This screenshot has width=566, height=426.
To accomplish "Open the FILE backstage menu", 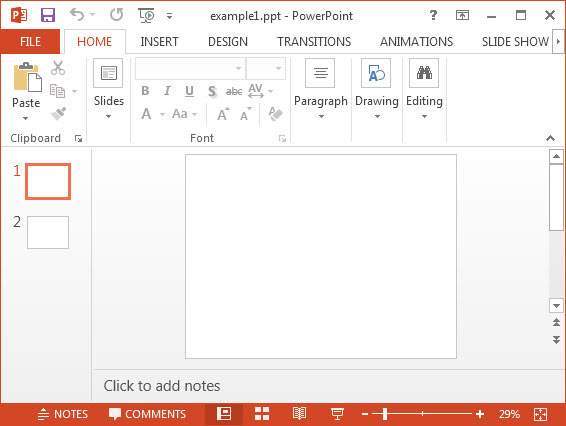I will (x=30, y=42).
